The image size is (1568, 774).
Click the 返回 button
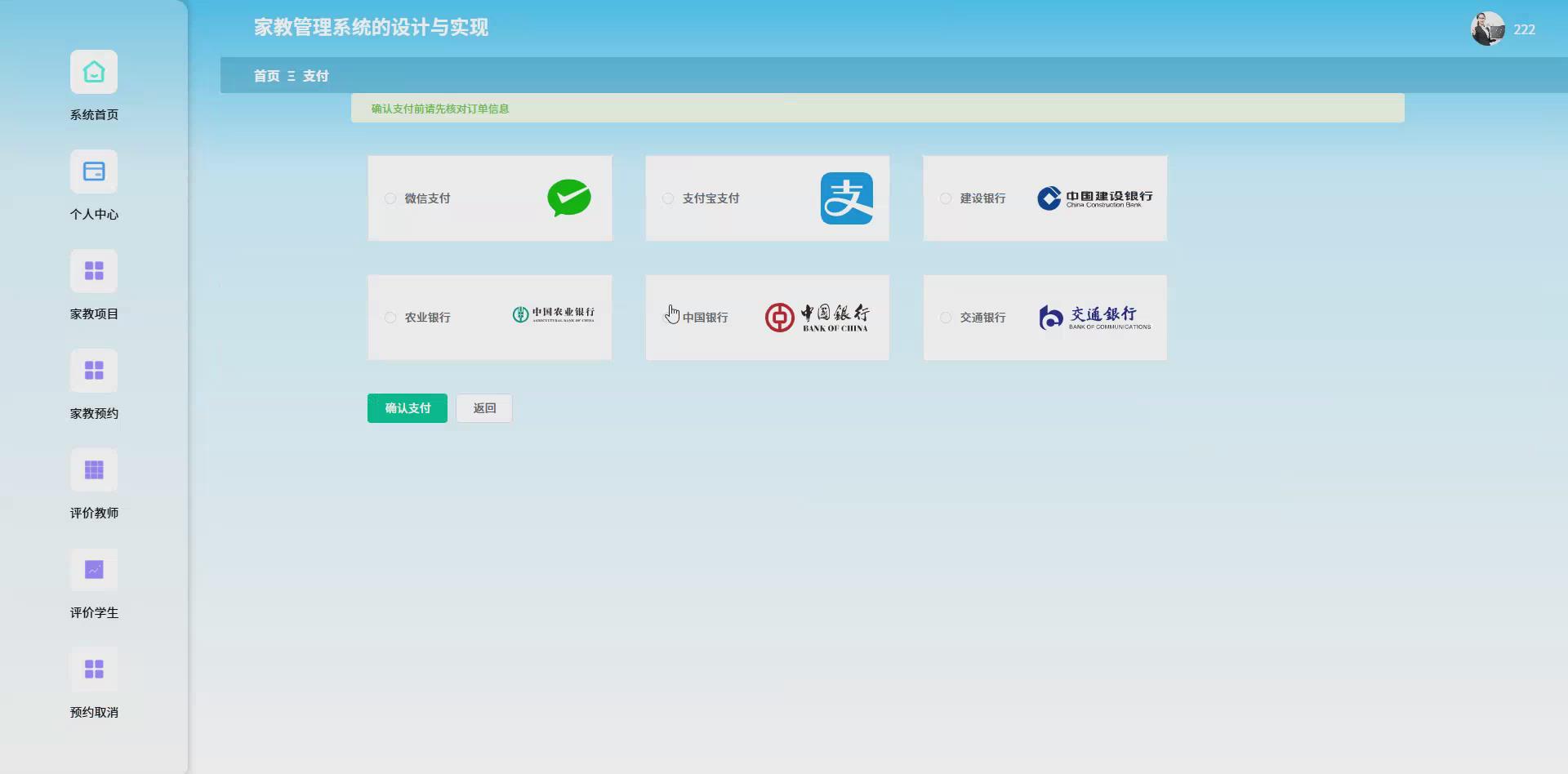click(483, 407)
